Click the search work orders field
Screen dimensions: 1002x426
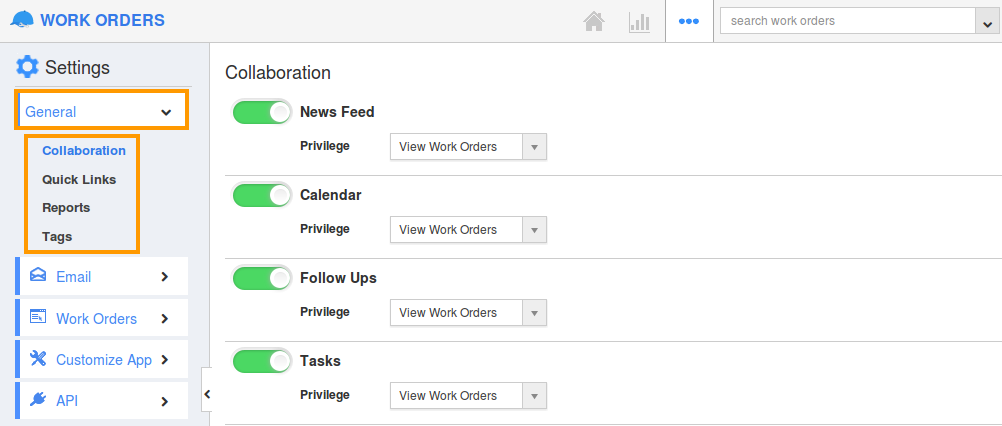click(x=847, y=20)
